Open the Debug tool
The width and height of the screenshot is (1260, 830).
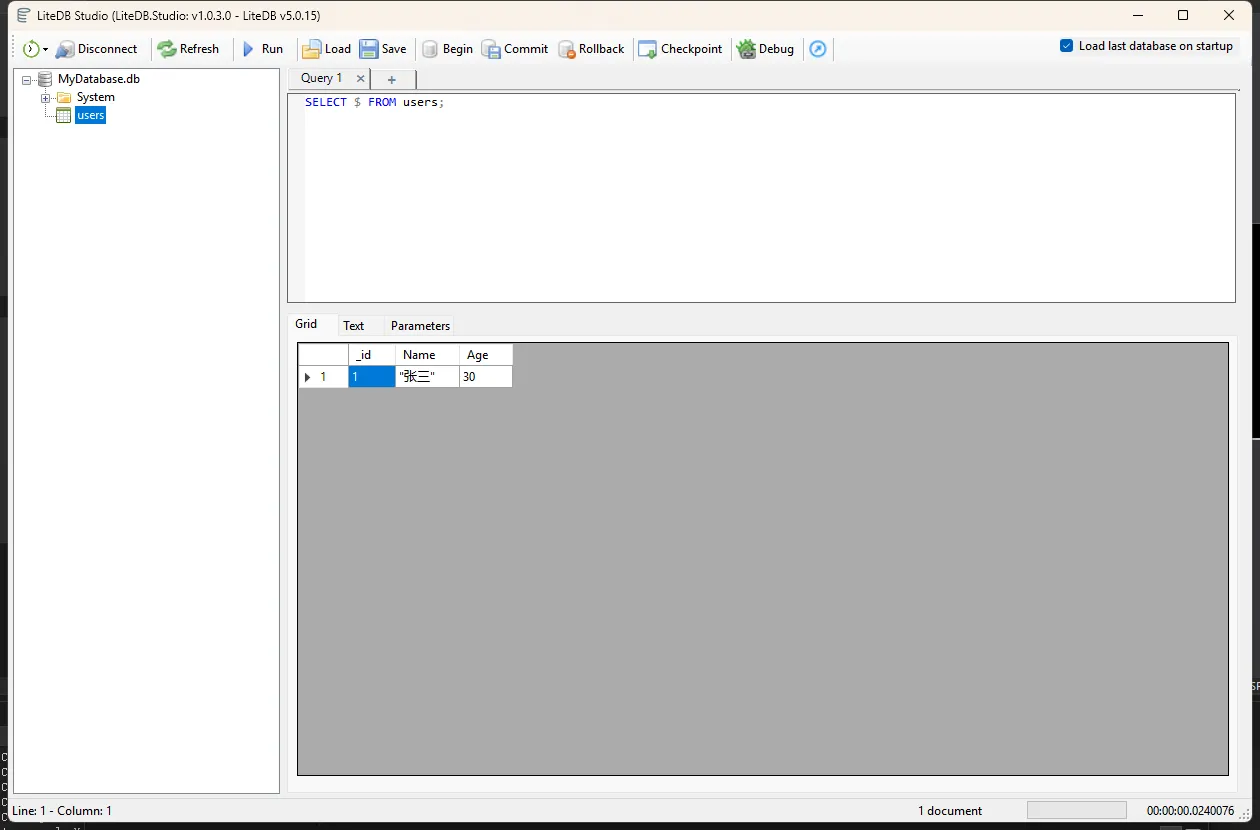click(765, 49)
